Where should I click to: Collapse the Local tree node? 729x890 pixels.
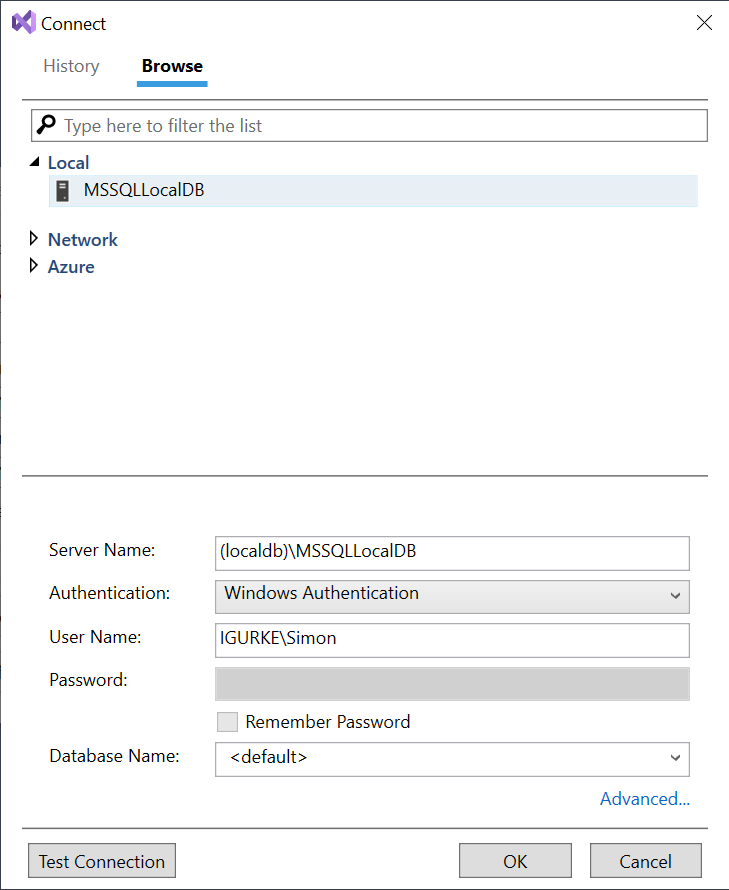pyautogui.click(x=35, y=162)
